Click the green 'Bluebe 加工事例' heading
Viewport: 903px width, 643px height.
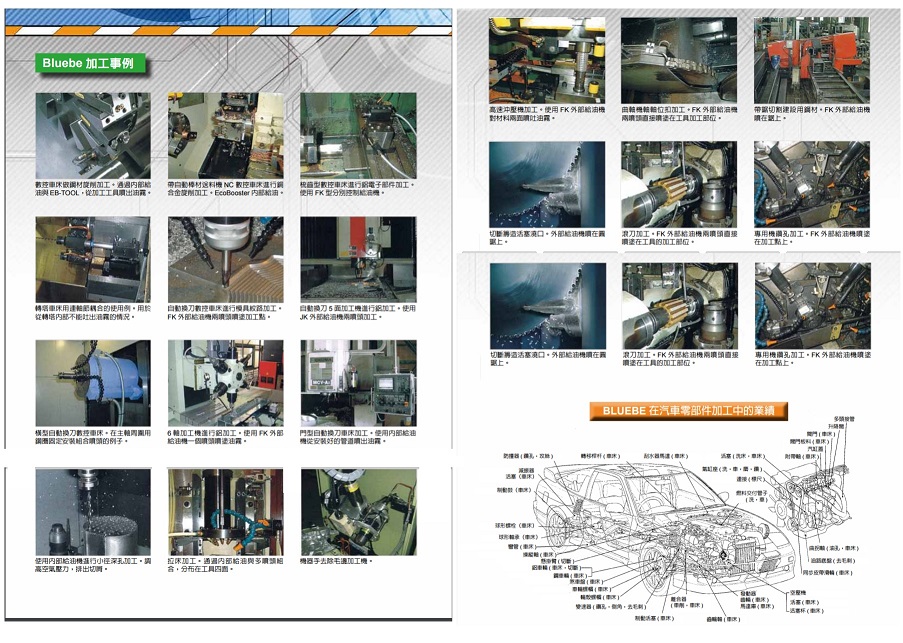(89, 63)
